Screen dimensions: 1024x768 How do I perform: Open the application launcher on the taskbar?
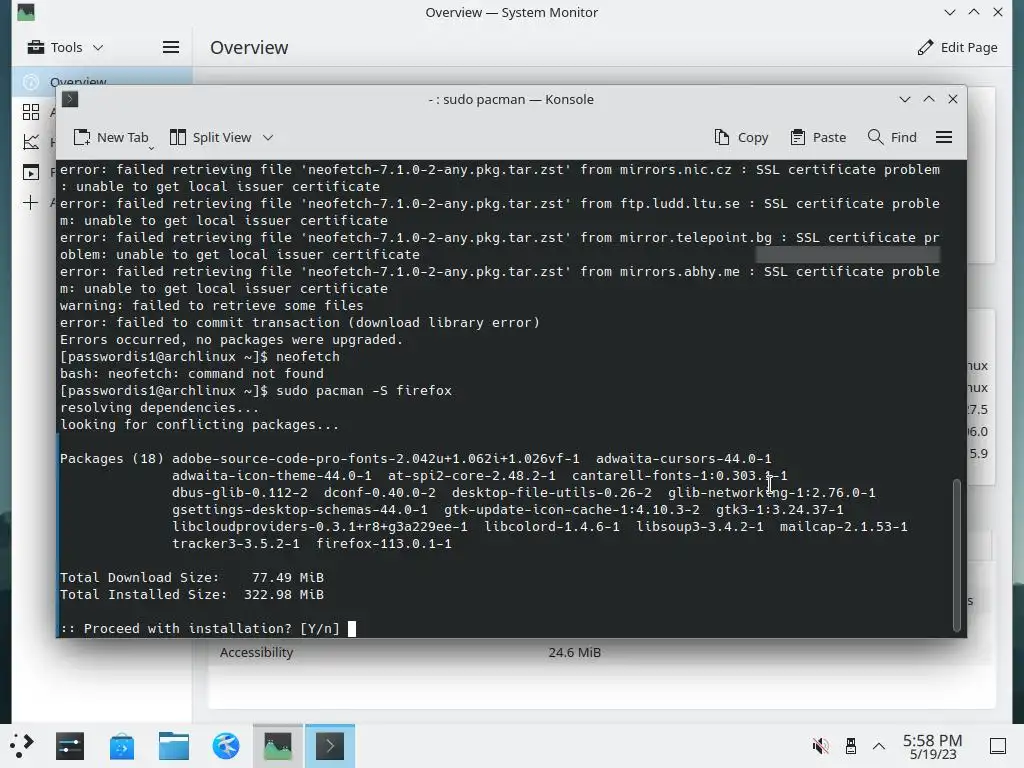[22, 746]
